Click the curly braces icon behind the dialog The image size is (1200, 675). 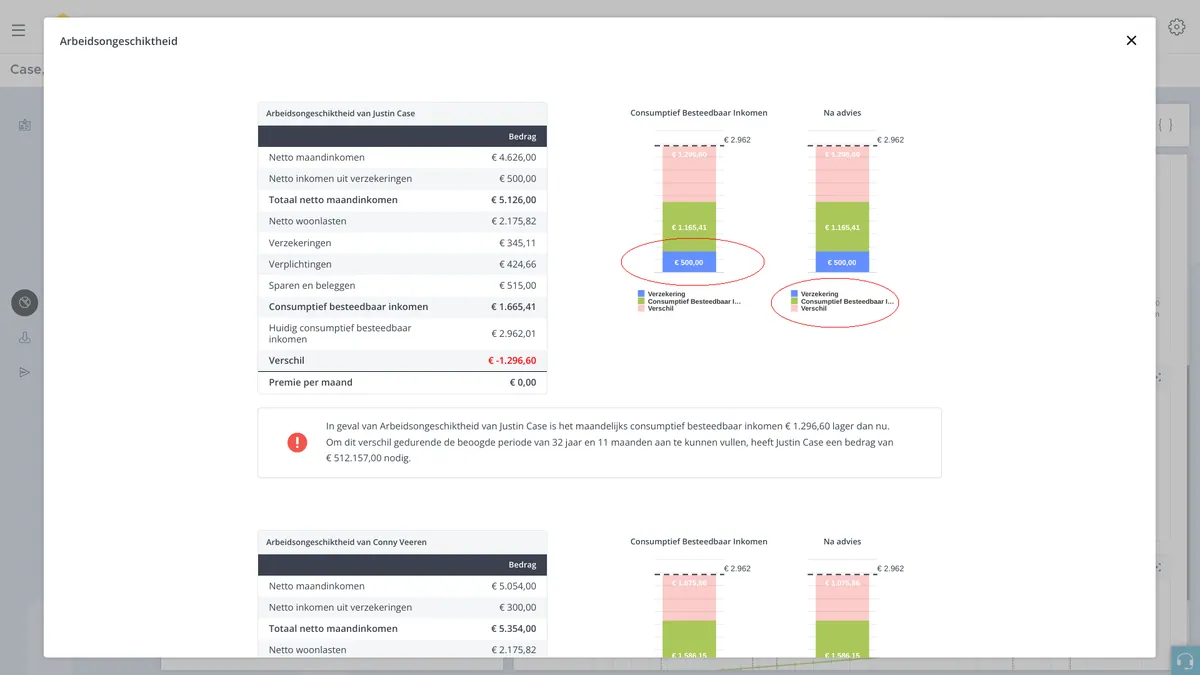[1165, 125]
